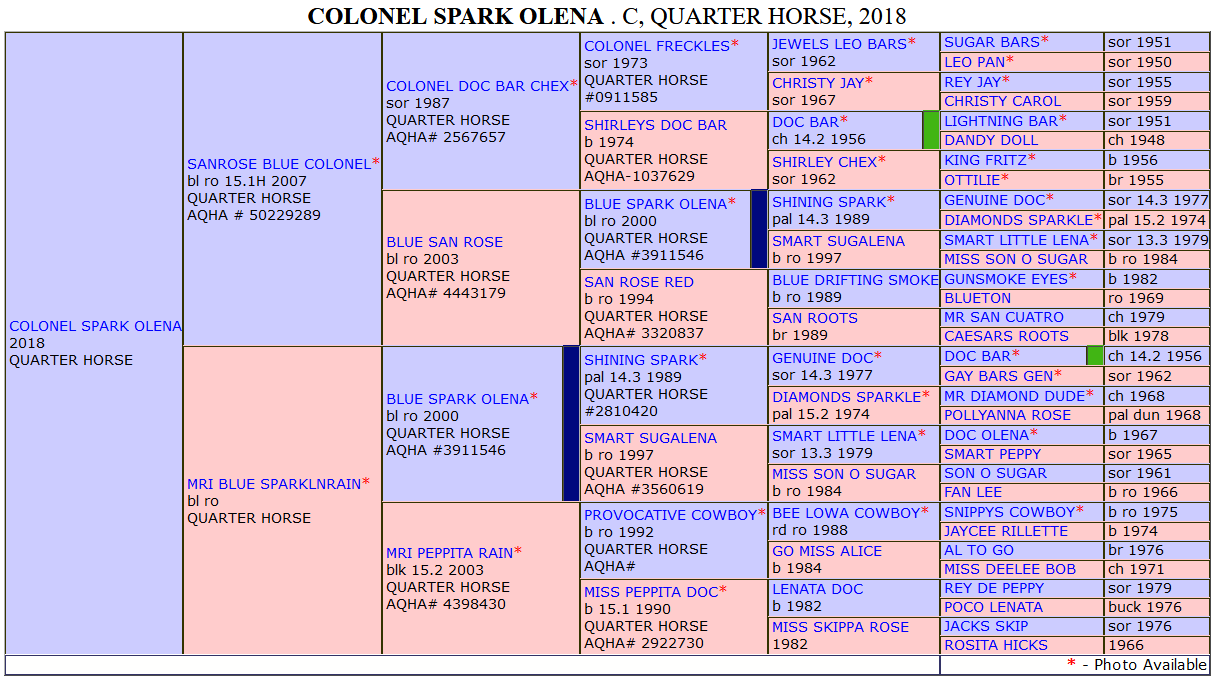
Task: Open the BLUETON link
Action: 977,298
